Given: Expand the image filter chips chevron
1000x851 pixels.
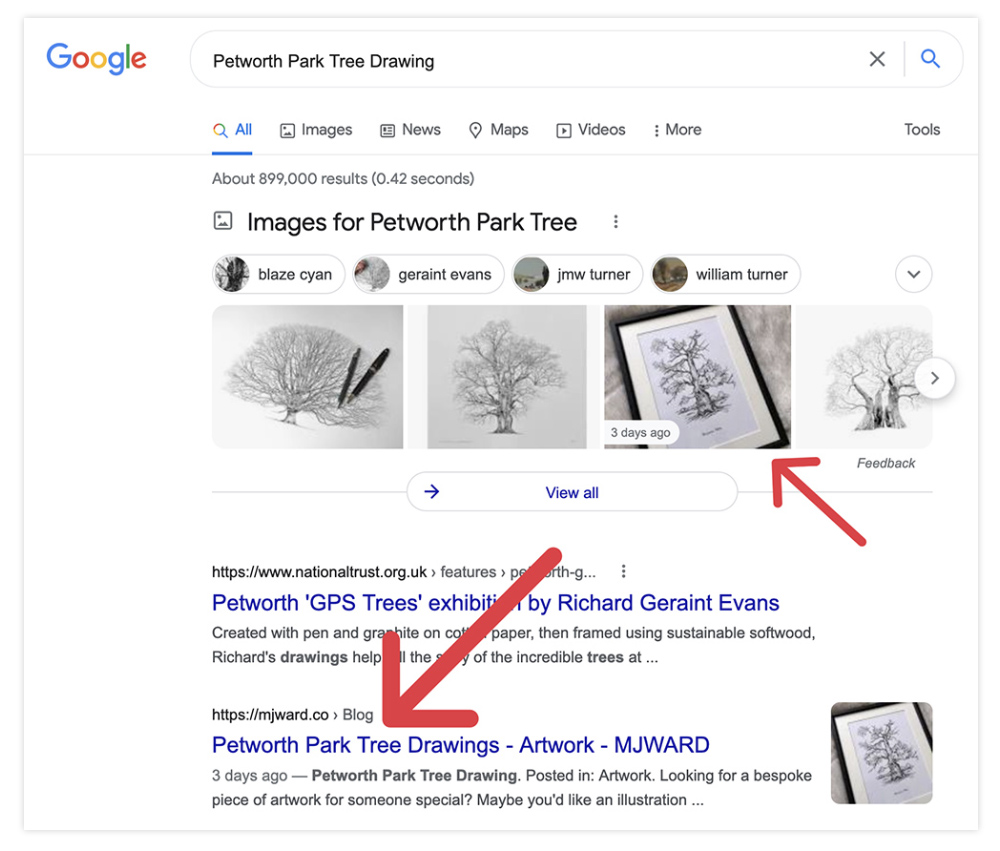Looking at the screenshot, I should click(x=913, y=274).
